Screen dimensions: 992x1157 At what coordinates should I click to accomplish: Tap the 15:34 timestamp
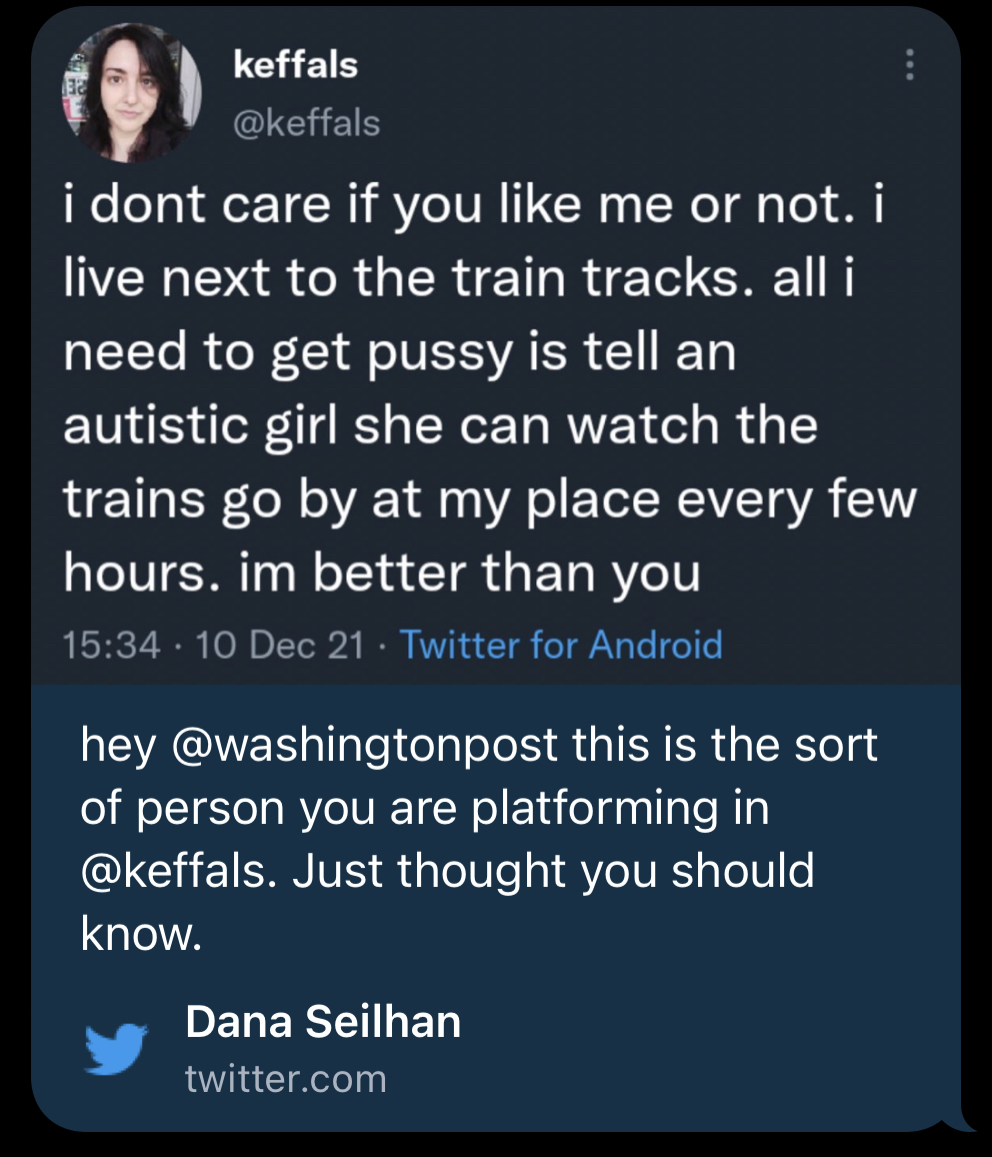(111, 645)
